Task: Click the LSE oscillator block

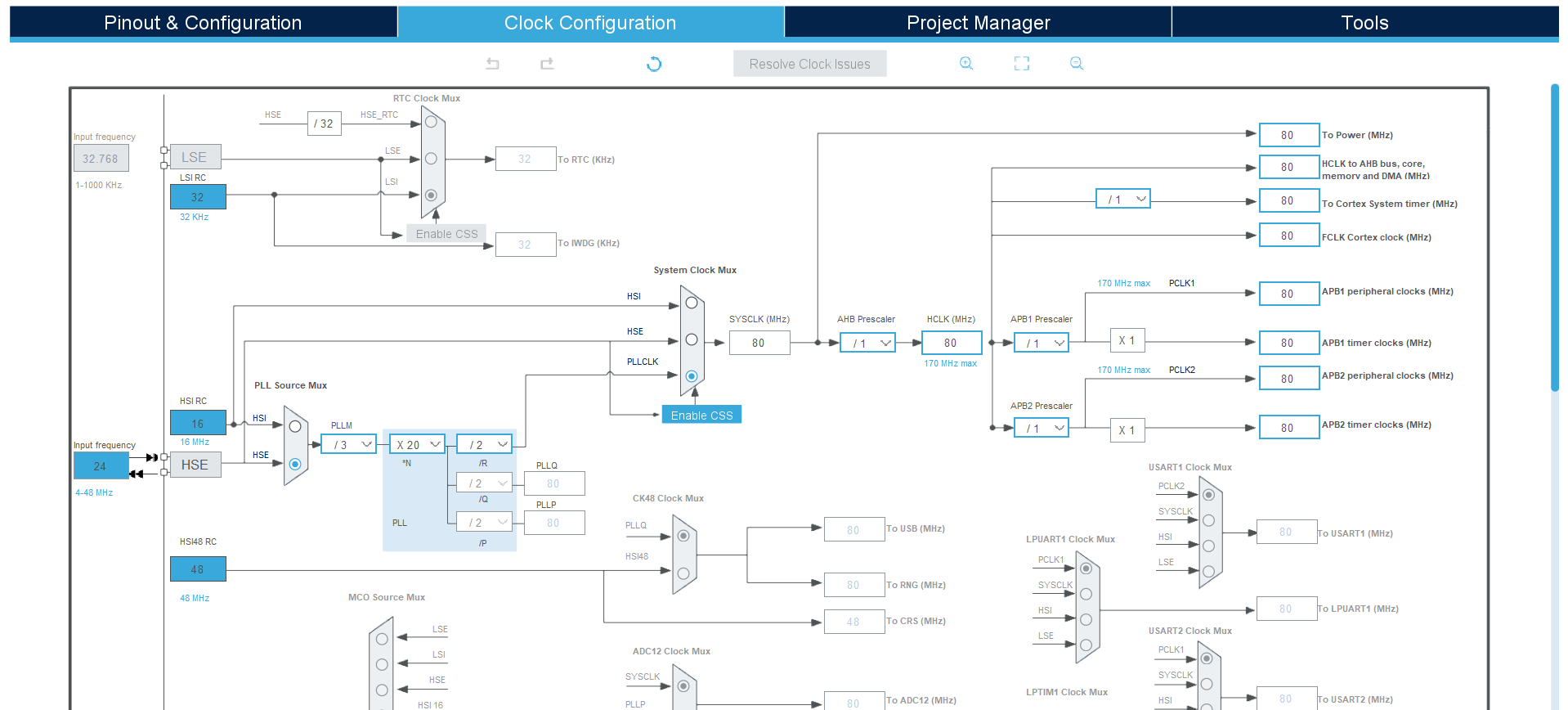Action: point(195,157)
